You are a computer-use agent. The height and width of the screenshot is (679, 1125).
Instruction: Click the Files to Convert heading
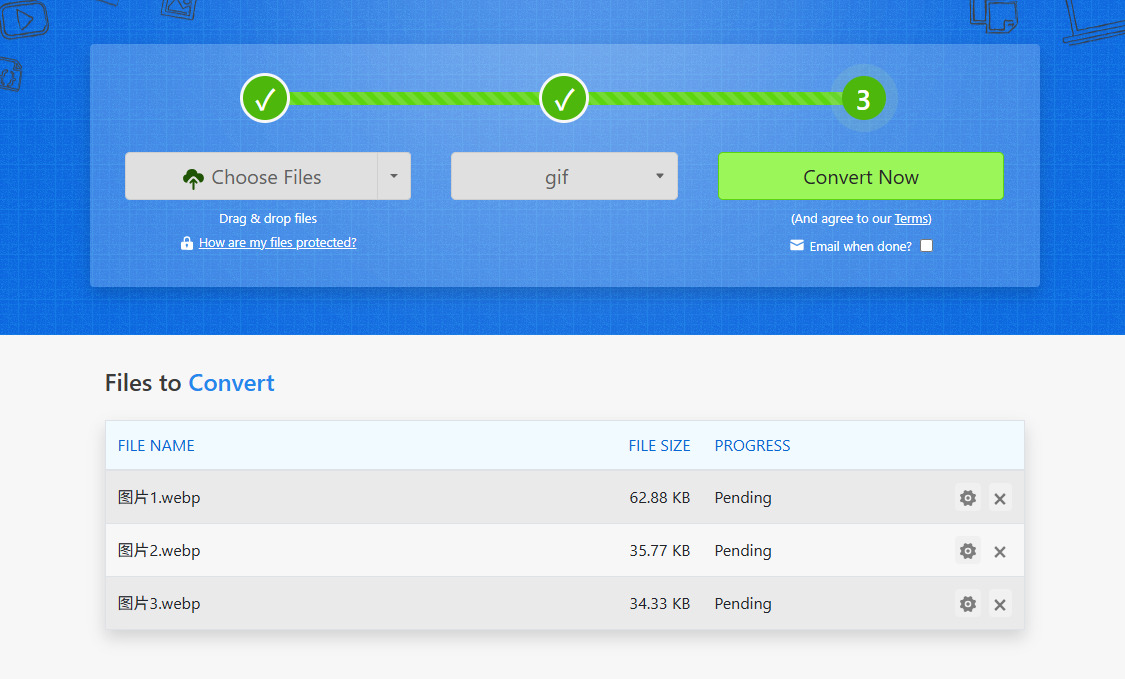[189, 383]
